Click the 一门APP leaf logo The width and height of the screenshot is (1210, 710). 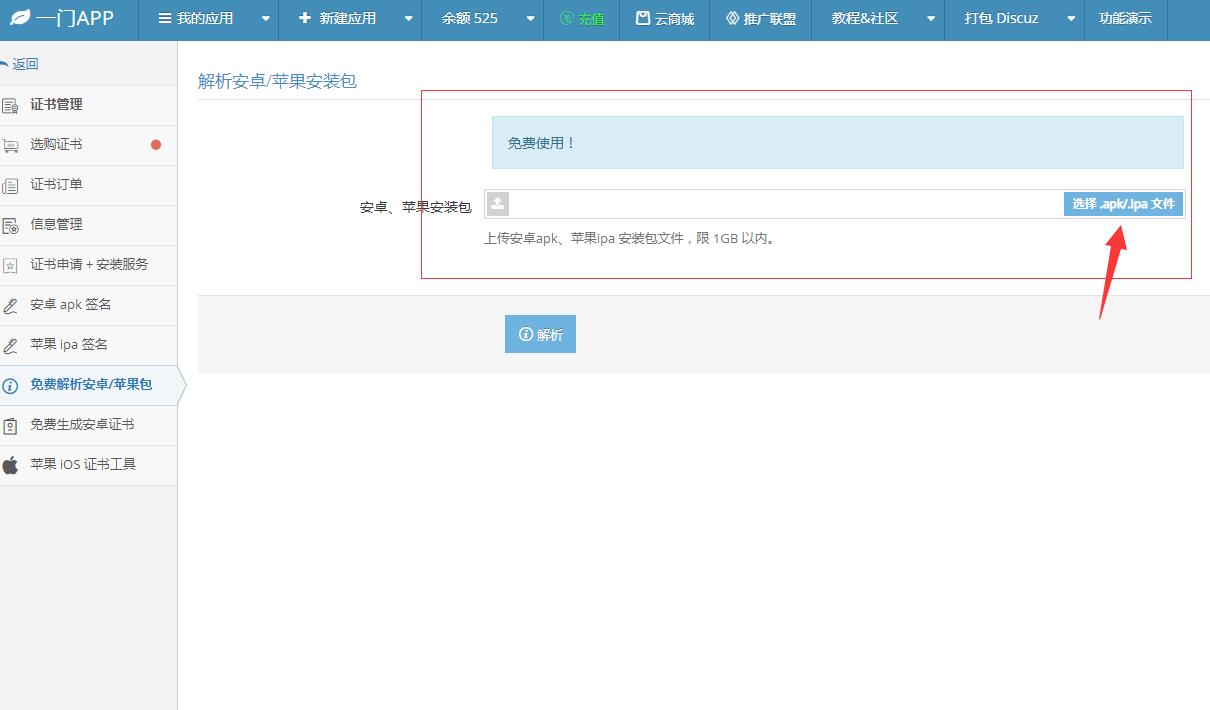pyautogui.click(x=20, y=19)
